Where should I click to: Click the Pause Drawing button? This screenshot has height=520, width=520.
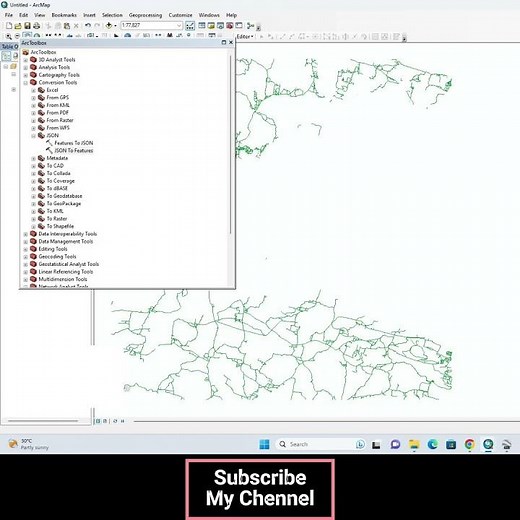[123, 421]
